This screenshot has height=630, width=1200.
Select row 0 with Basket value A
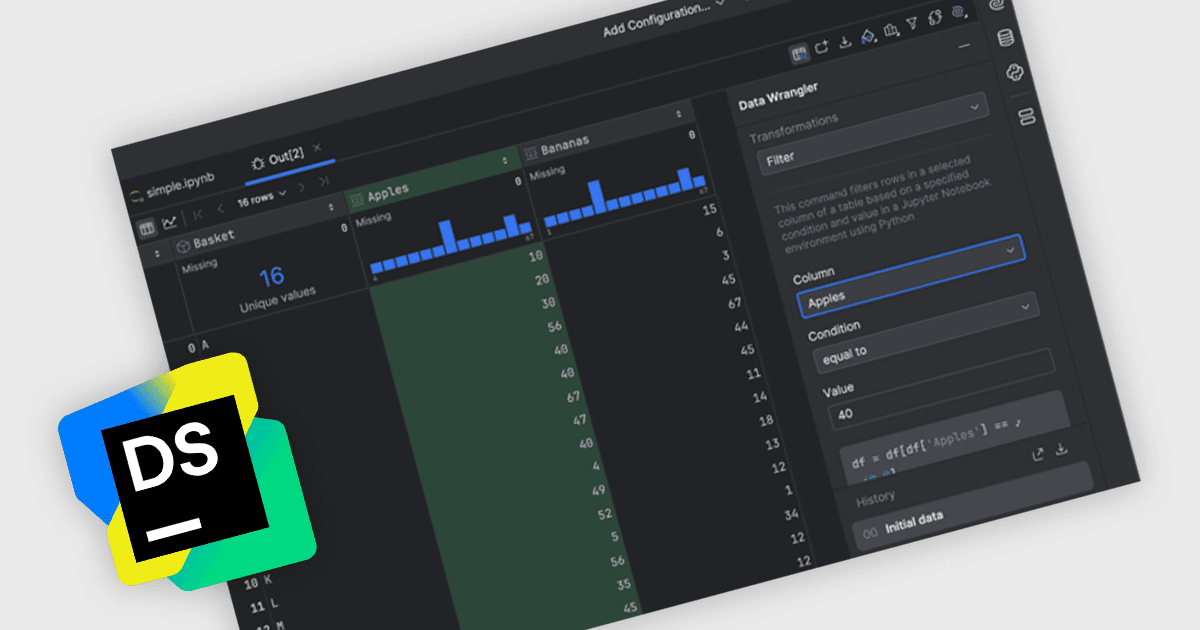[197, 346]
